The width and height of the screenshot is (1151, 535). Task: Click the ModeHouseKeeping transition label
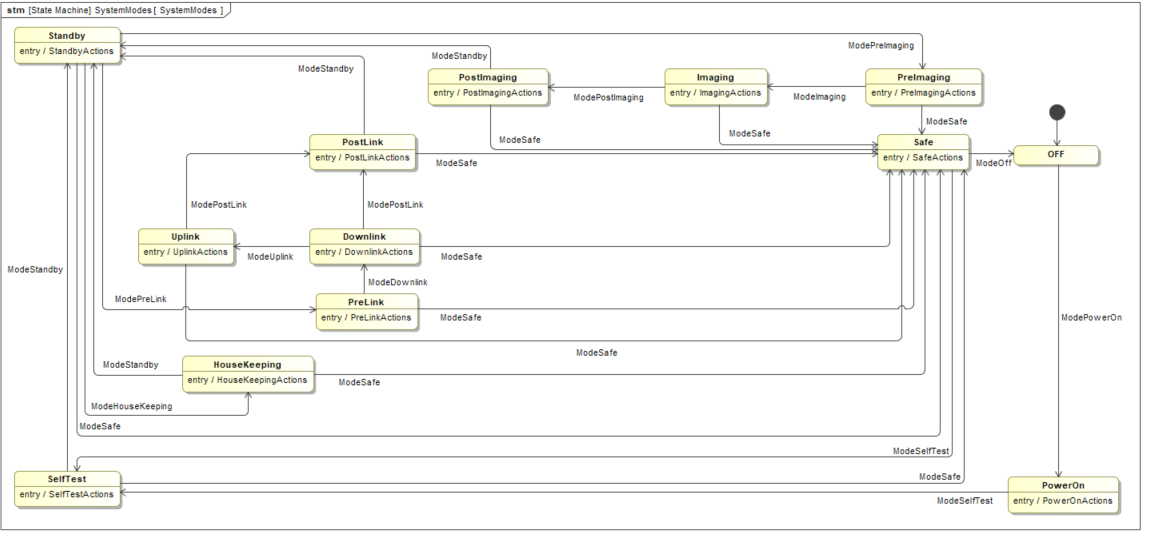coord(131,407)
